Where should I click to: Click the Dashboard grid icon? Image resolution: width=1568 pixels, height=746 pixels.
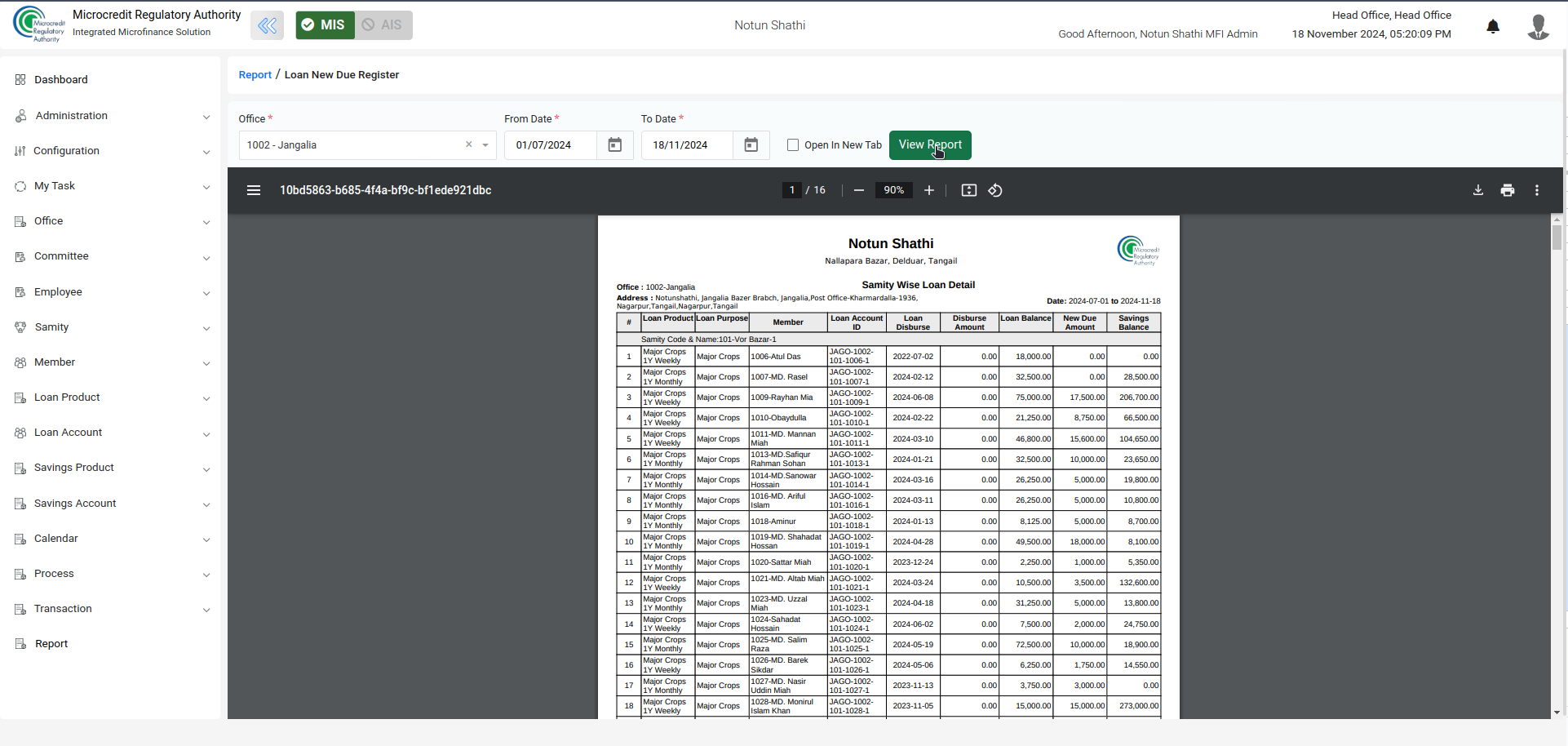(x=20, y=80)
